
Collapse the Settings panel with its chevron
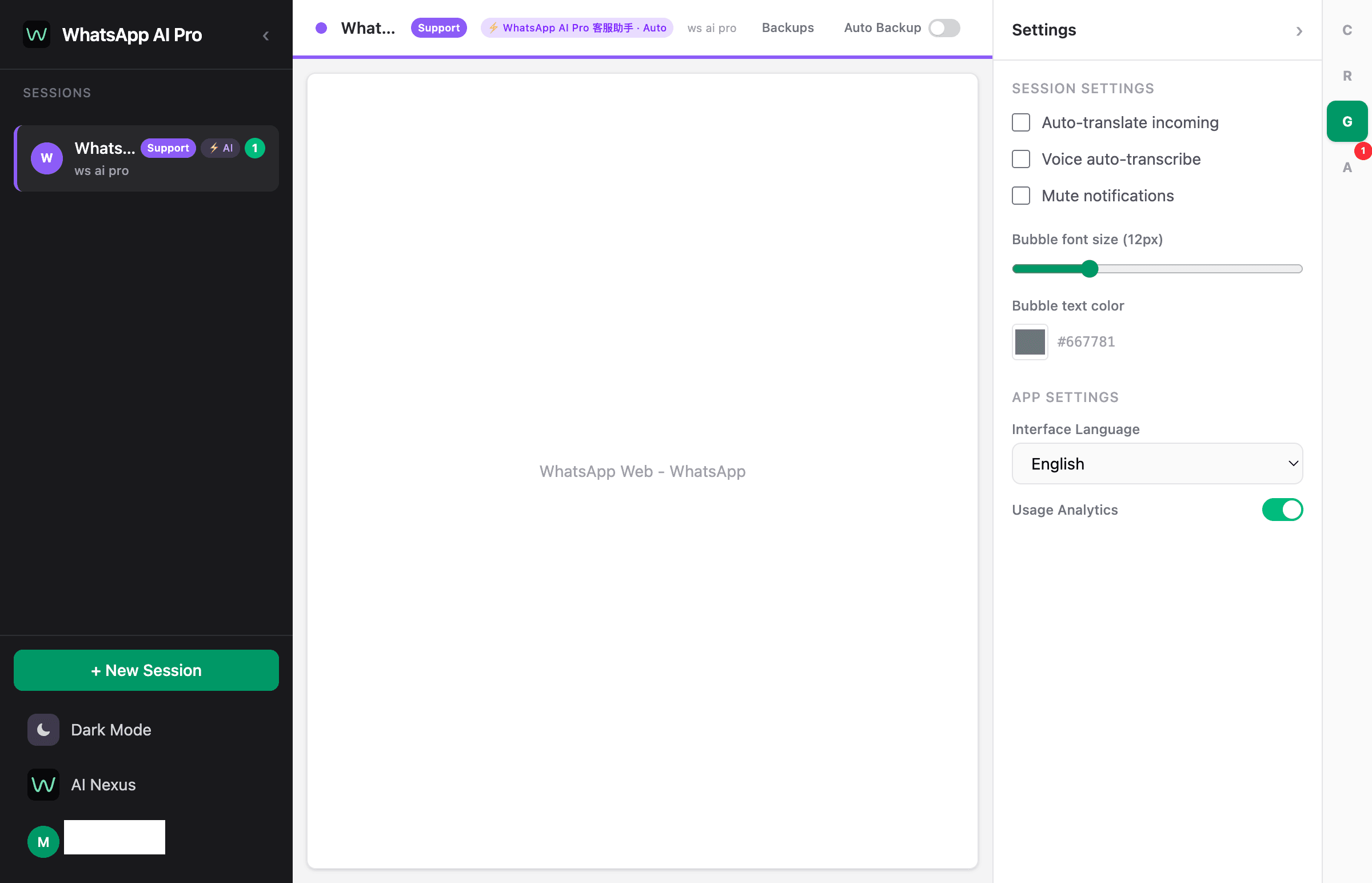coord(1299,31)
